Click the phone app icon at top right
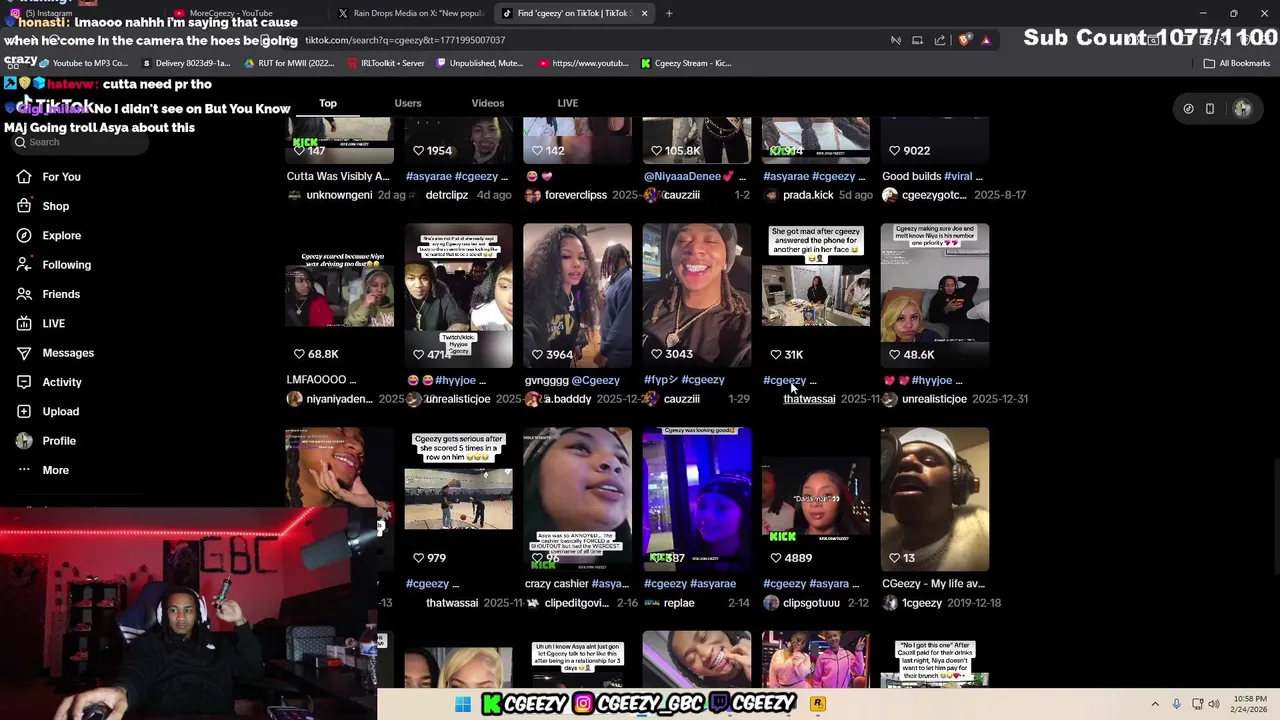This screenshot has width=1280, height=720. (1210, 109)
